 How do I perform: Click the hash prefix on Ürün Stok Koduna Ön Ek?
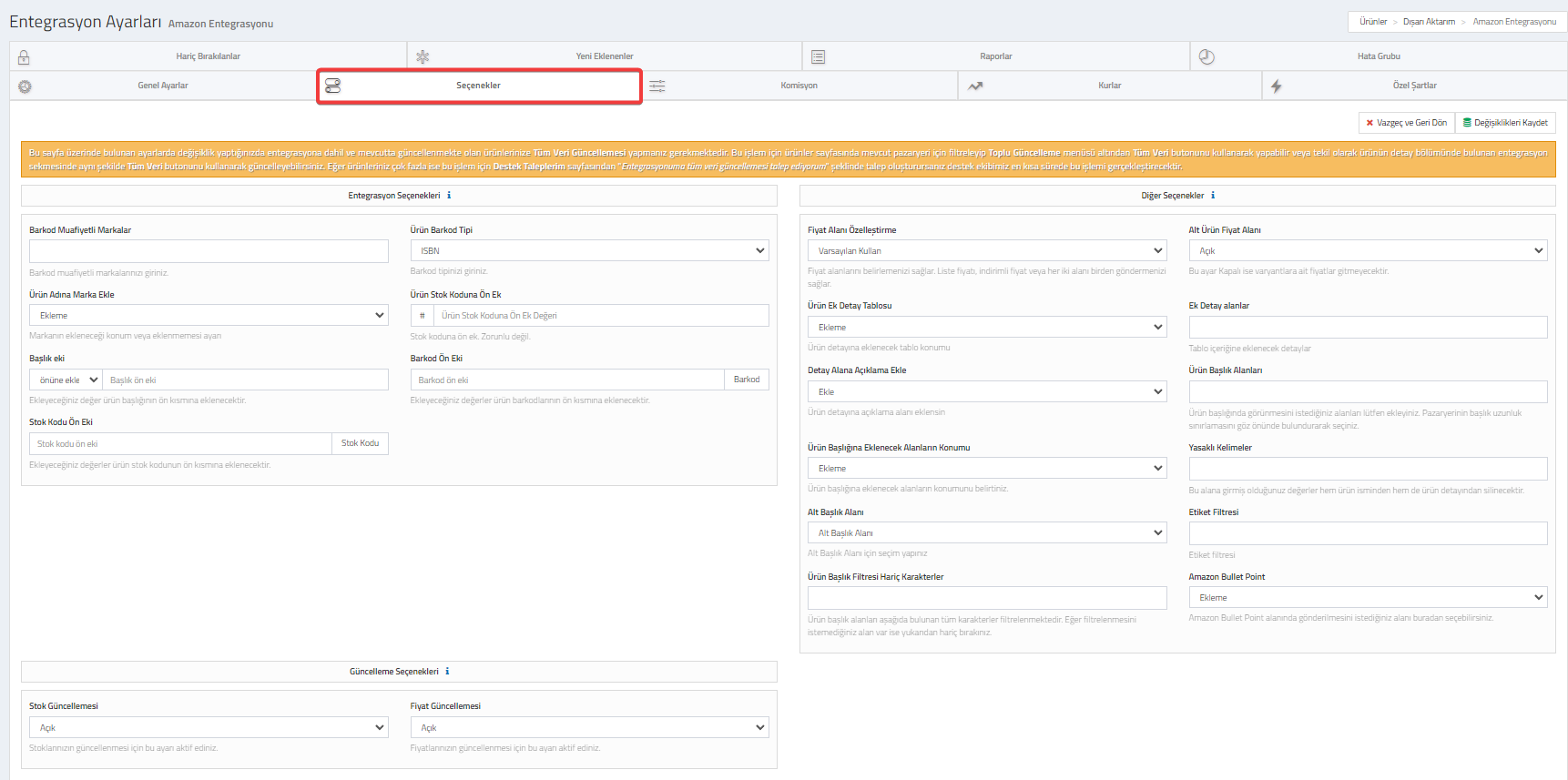click(x=422, y=316)
